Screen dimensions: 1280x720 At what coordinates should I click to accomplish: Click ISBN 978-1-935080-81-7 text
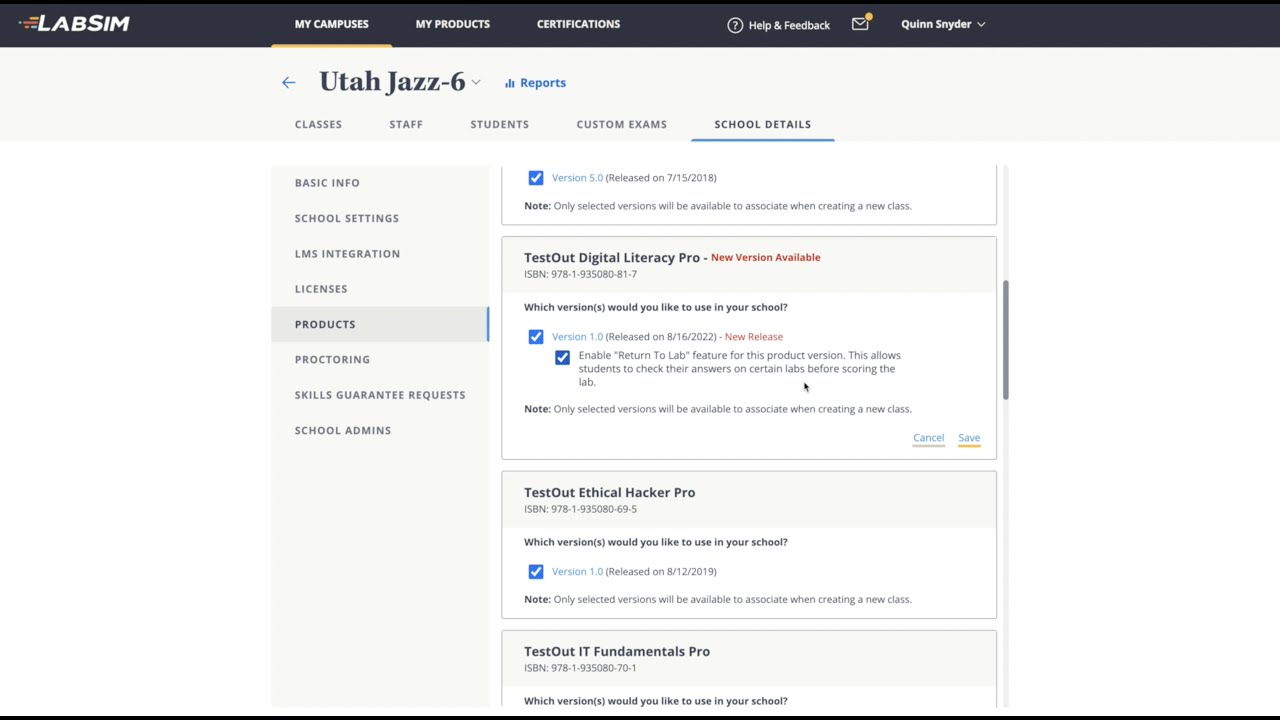(x=580, y=274)
